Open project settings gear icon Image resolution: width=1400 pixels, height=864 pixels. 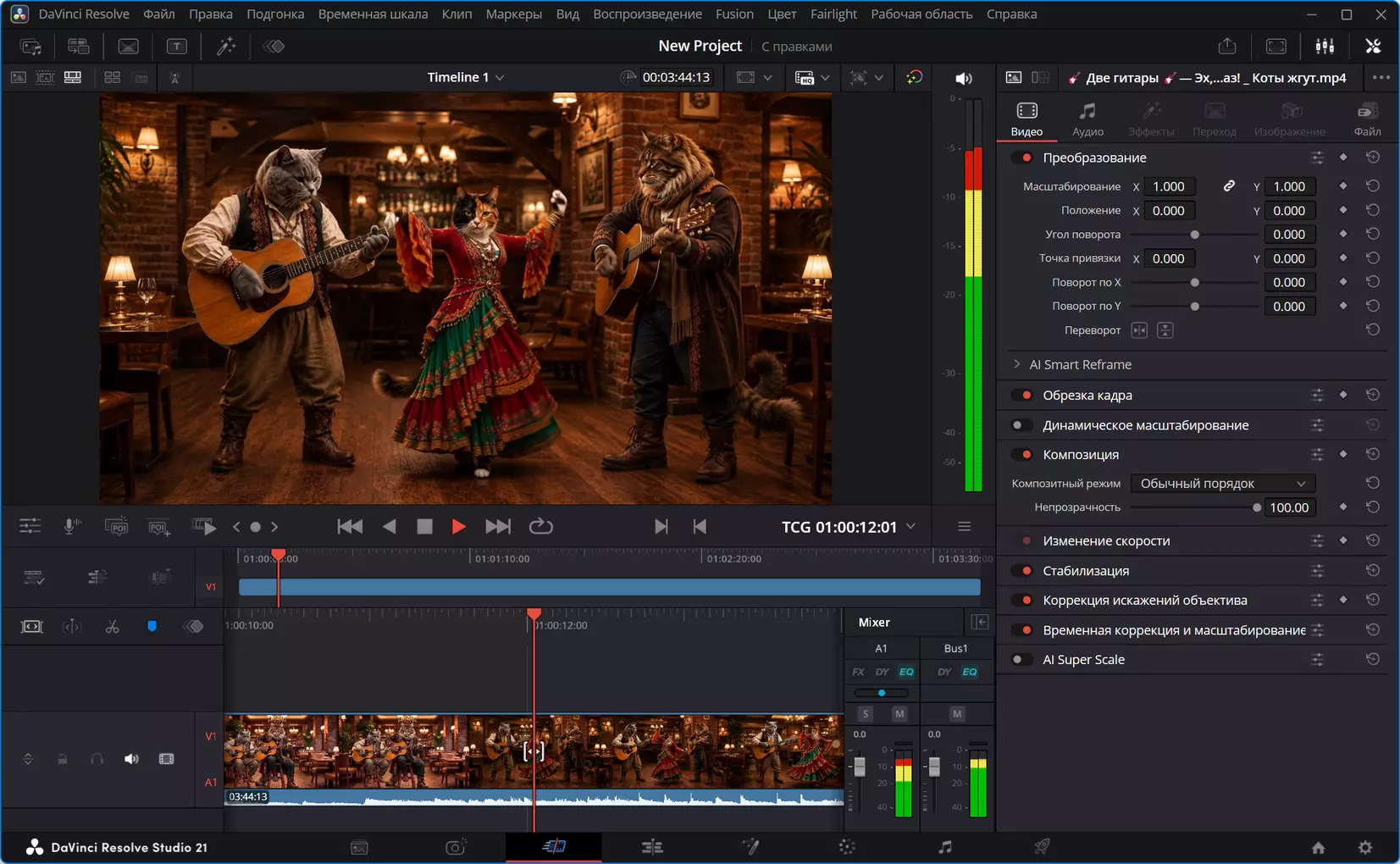click(x=1365, y=847)
